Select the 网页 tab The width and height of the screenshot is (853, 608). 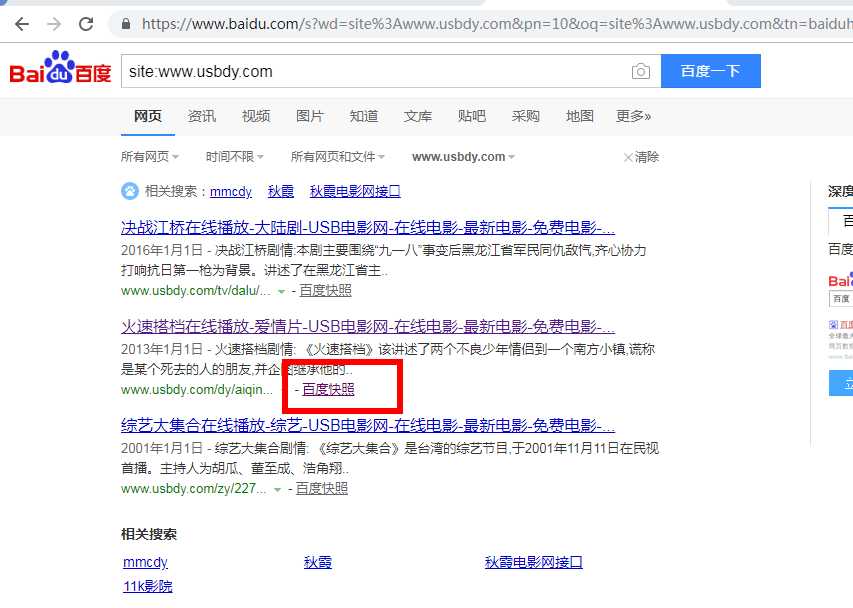148,116
